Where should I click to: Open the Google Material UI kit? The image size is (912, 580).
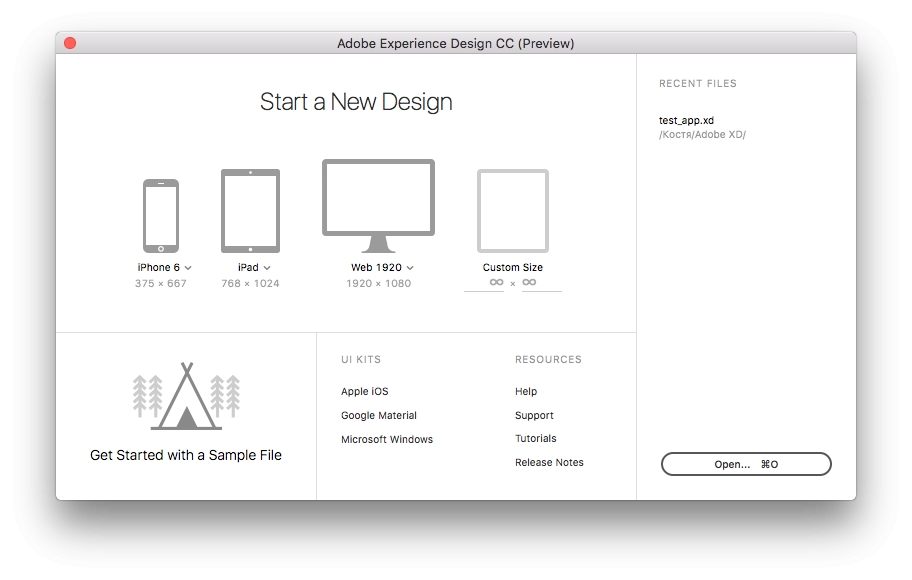379,415
